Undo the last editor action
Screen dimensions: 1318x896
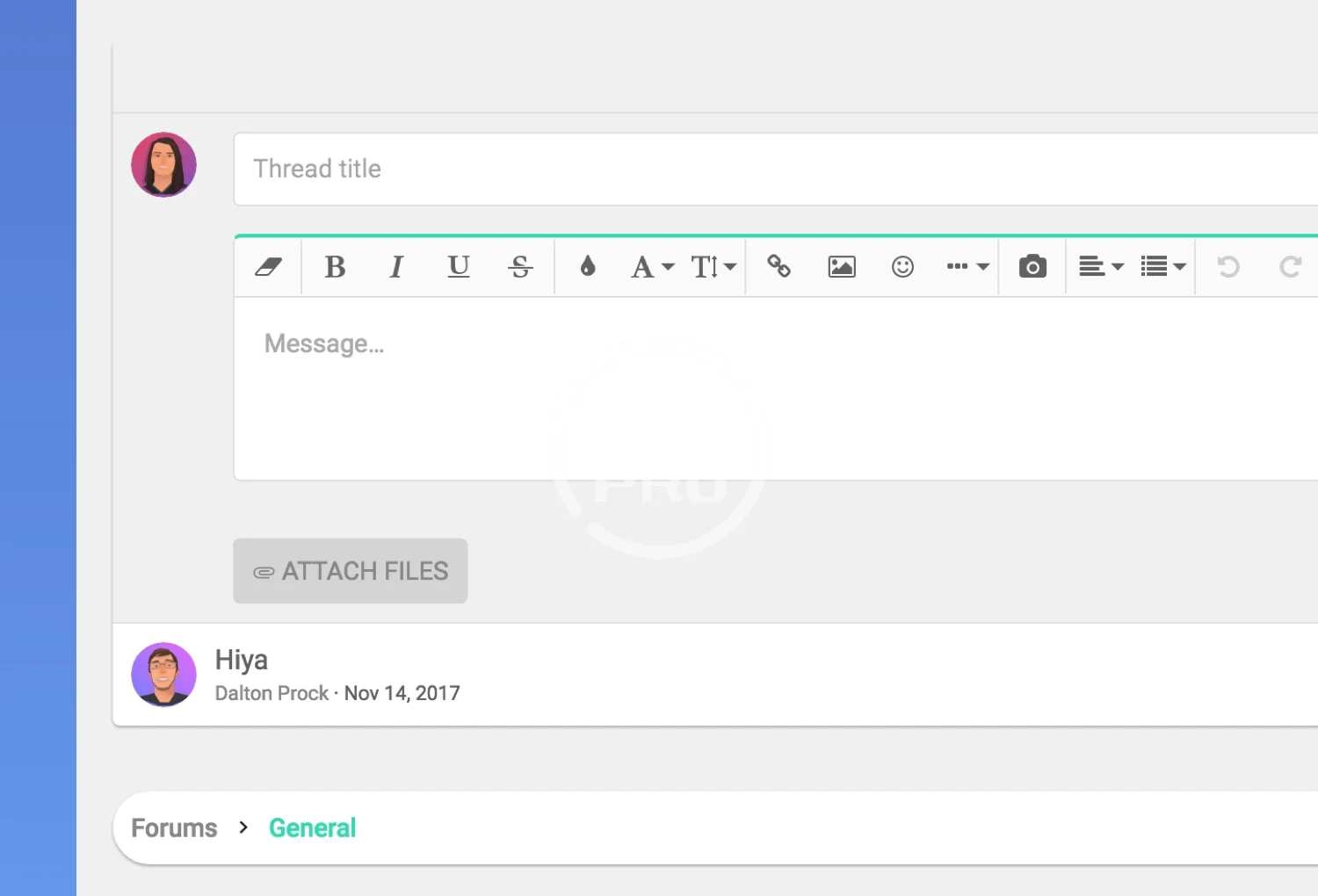pyautogui.click(x=1228, y=267)
